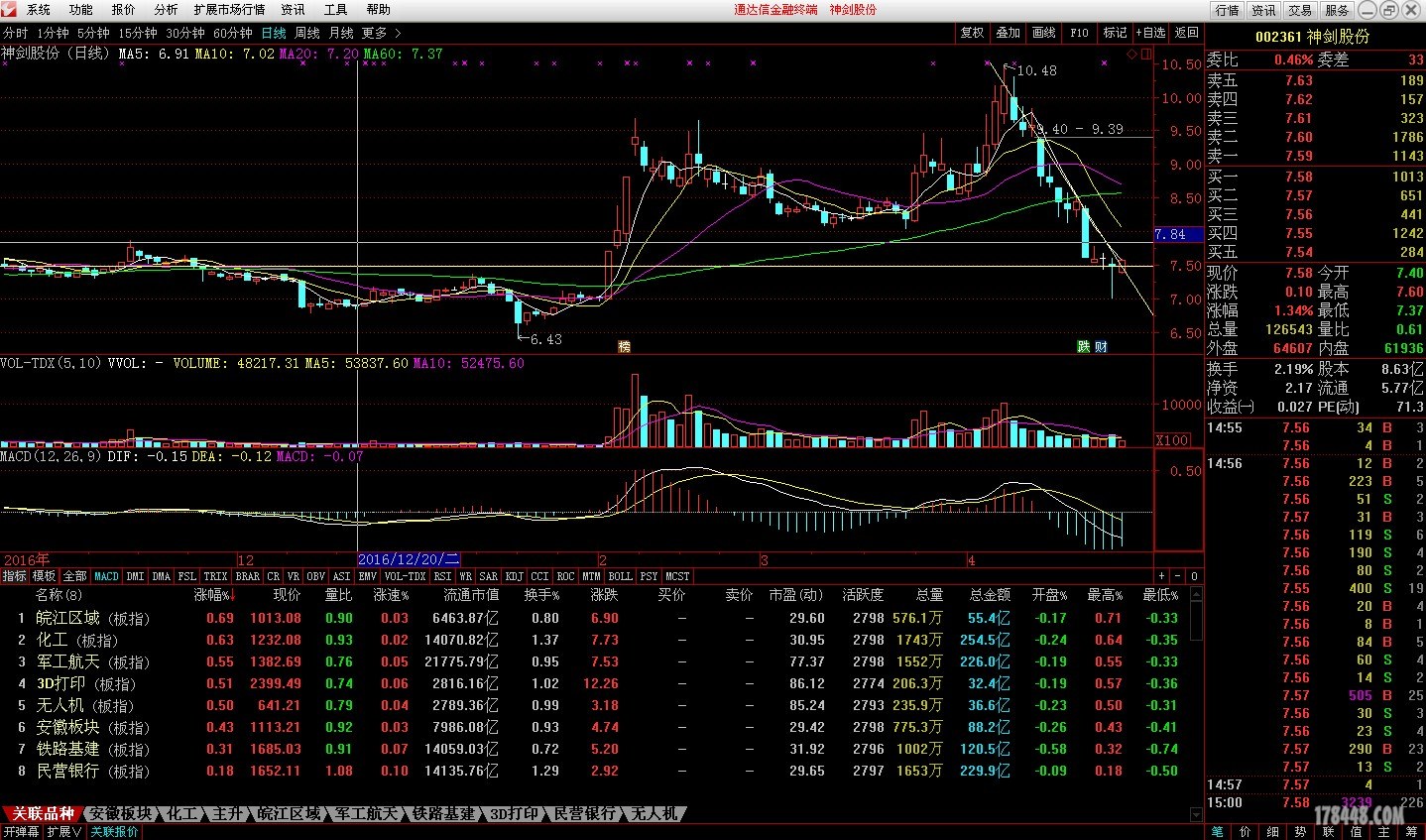Select the MACD indicator tab

pyautogui.click(x=106, y=575)
